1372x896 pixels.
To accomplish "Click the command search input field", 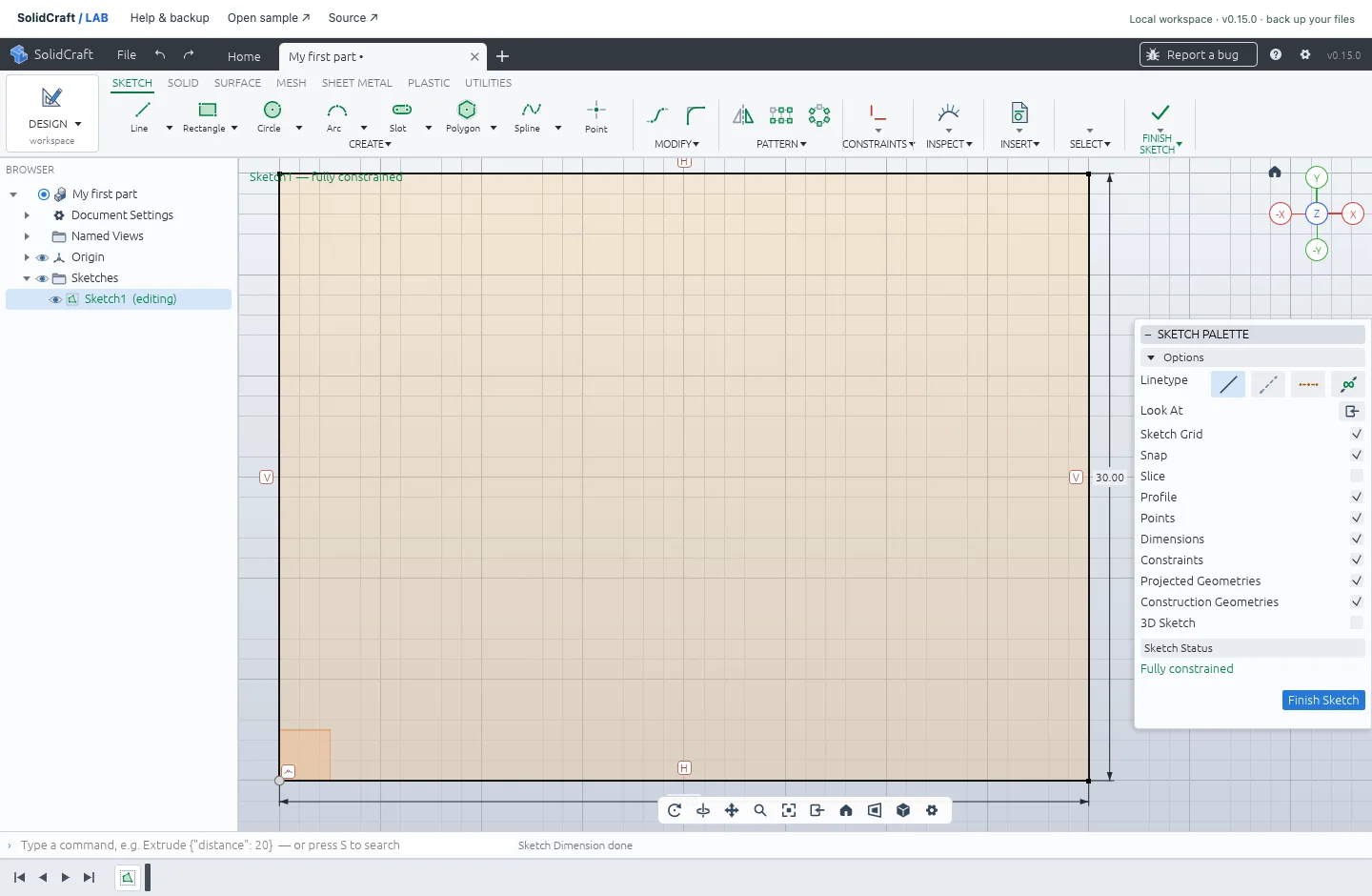I will [257, 845].
